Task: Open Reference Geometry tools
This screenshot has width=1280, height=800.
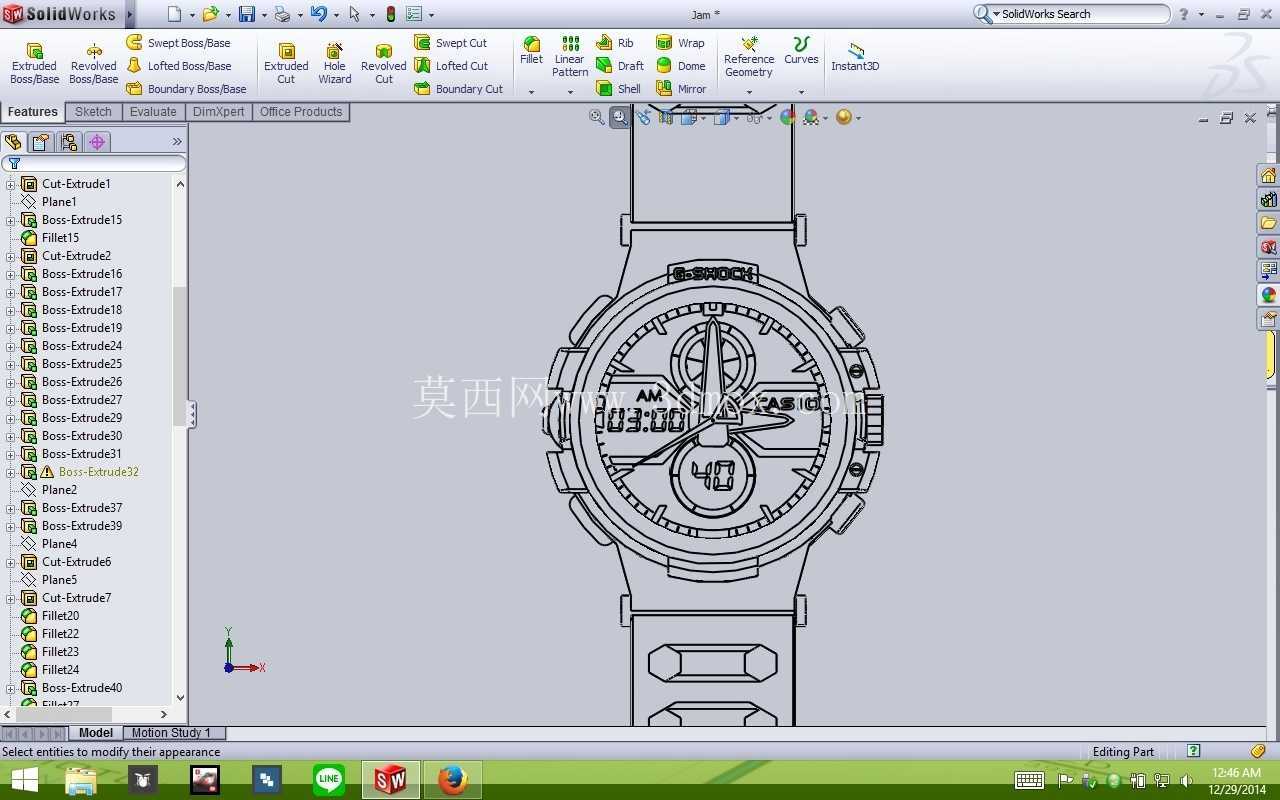Action: pyautogui.click(x=749, y=57)
